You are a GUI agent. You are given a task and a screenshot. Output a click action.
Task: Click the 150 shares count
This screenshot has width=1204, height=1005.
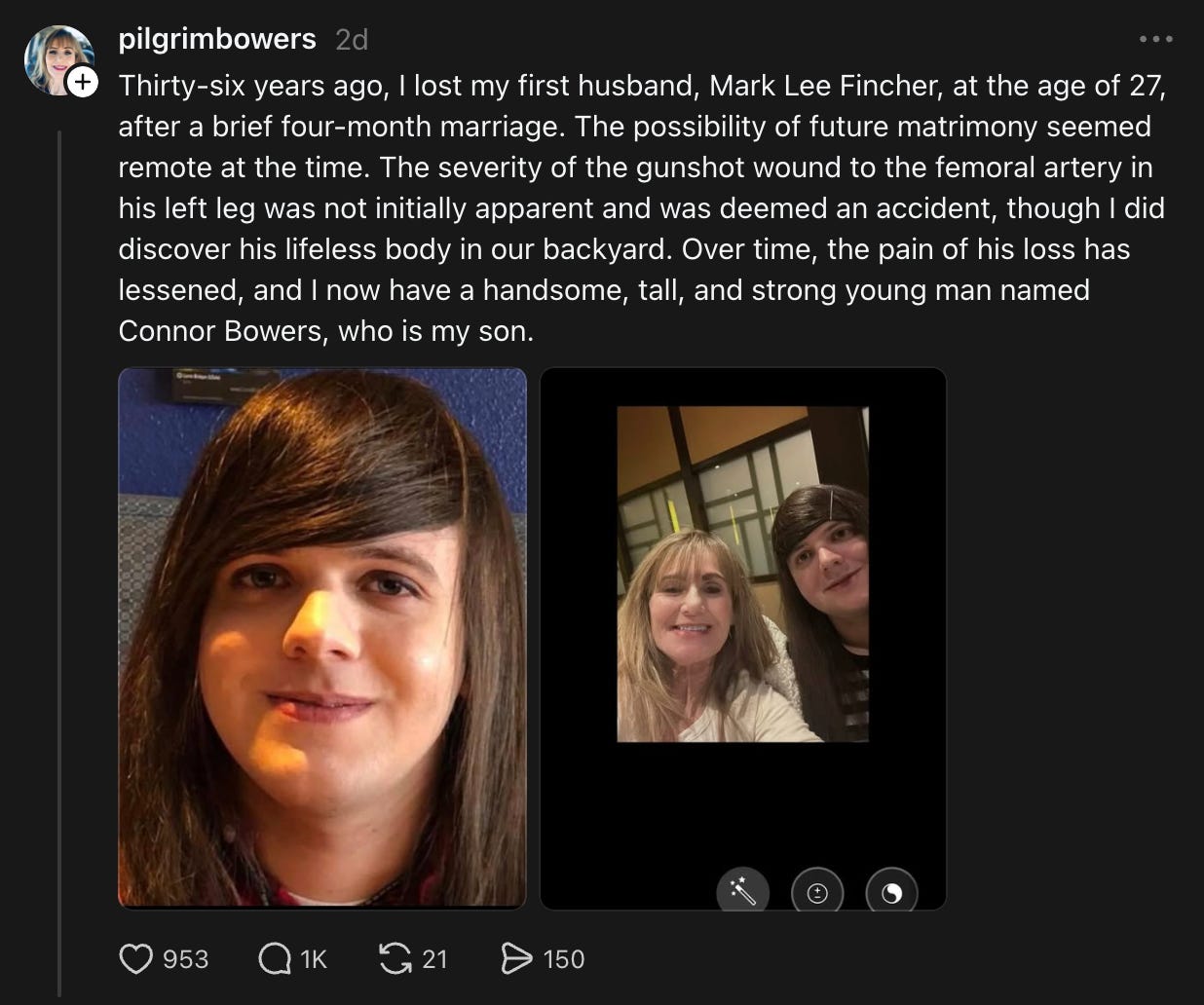tap(563, 959)
